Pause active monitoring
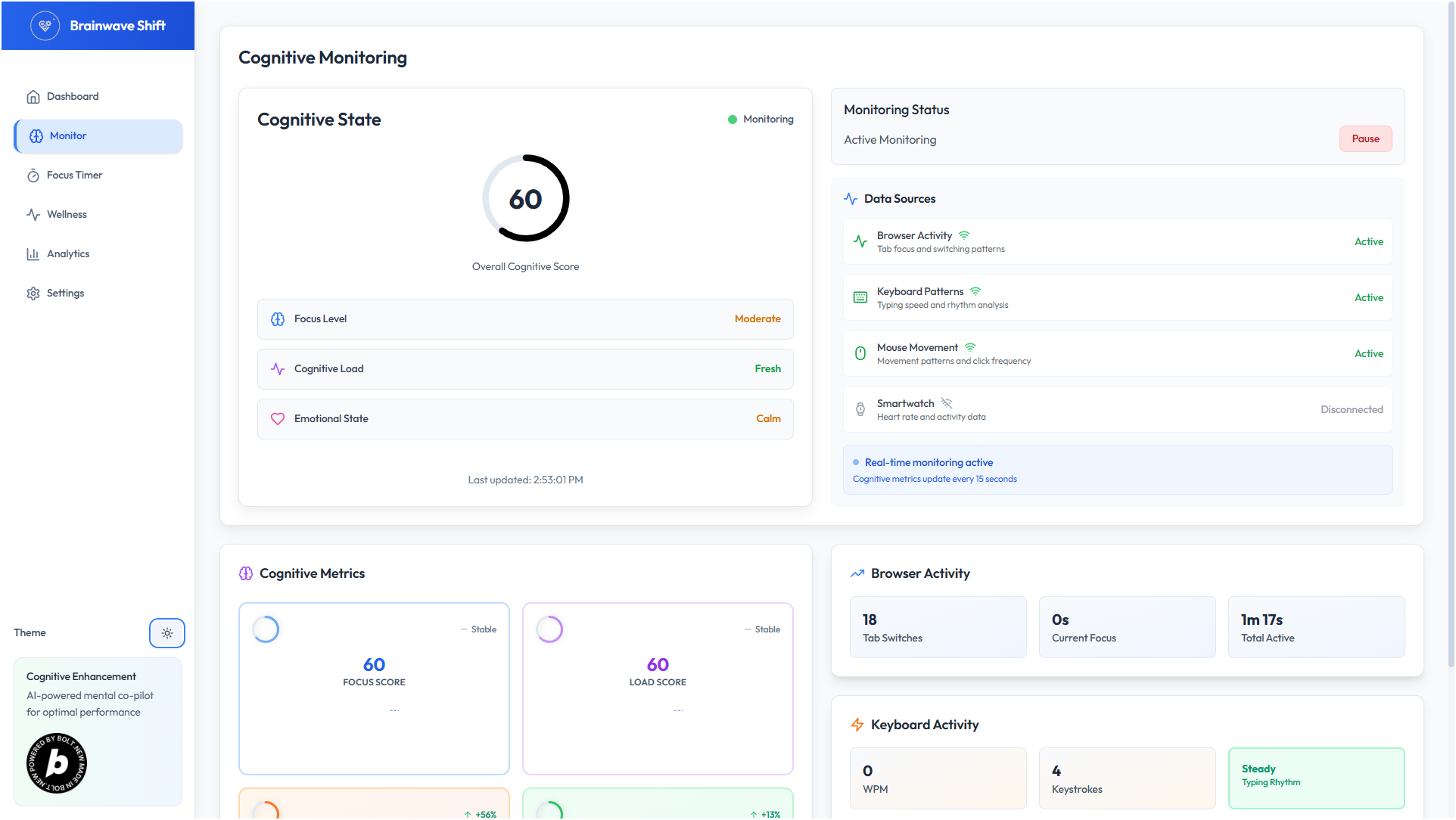The width and height of the screenshot is (1456, 820). [1365, 139]
